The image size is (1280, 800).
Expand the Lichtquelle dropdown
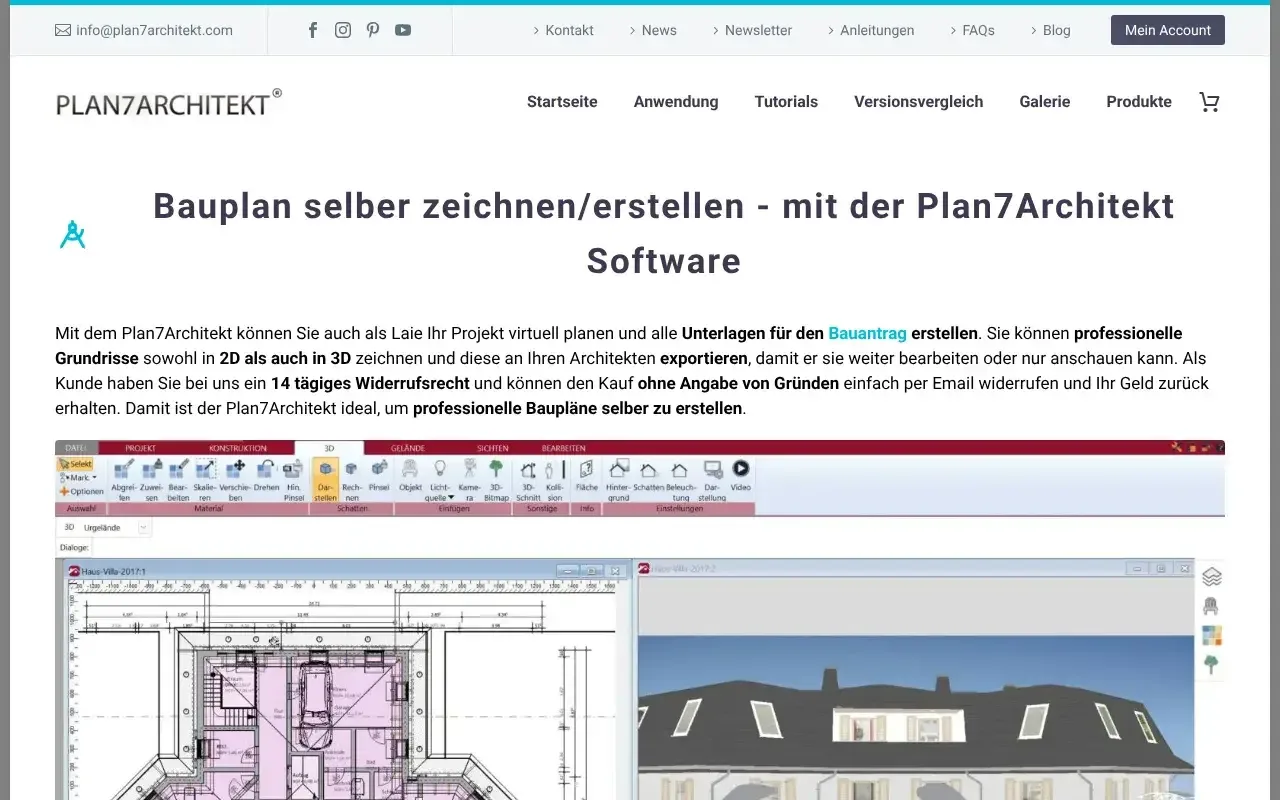click(449, 495)
